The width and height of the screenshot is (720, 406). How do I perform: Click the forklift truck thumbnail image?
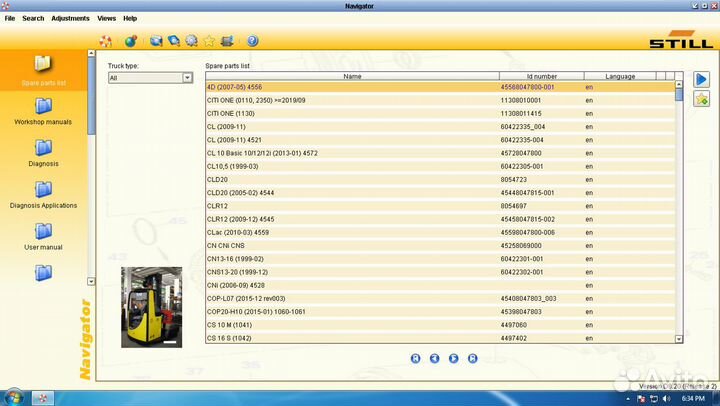[x=151, y=307]
